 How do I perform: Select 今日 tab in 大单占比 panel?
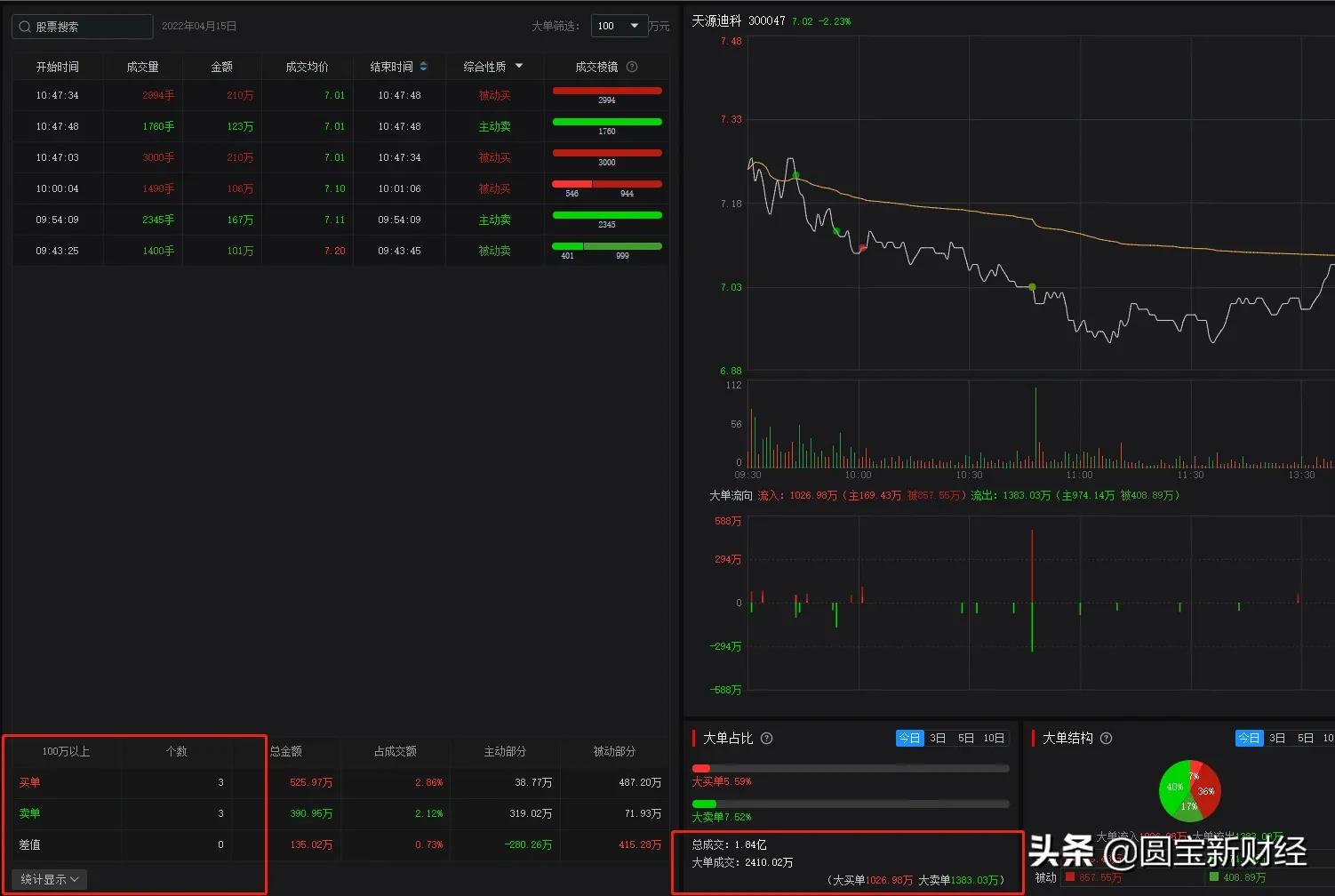[x=909, y=738]
